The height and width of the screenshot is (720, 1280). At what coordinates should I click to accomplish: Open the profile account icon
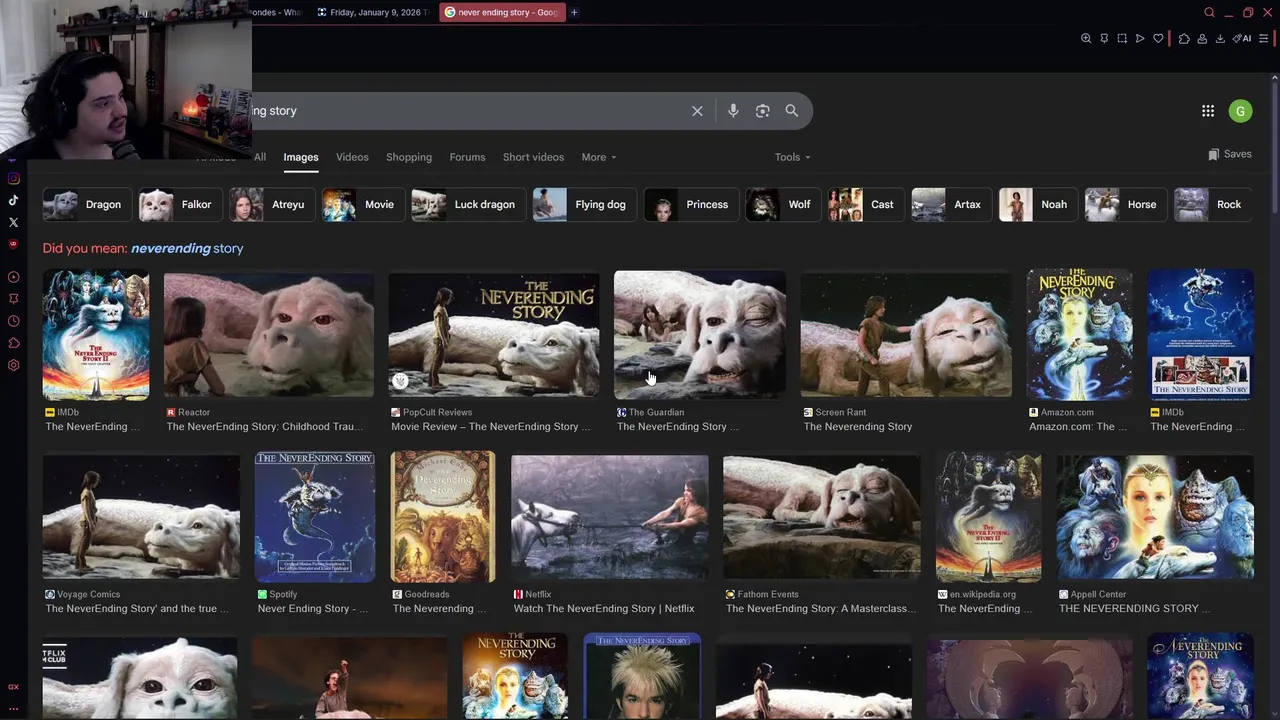tap(1202, 39)
